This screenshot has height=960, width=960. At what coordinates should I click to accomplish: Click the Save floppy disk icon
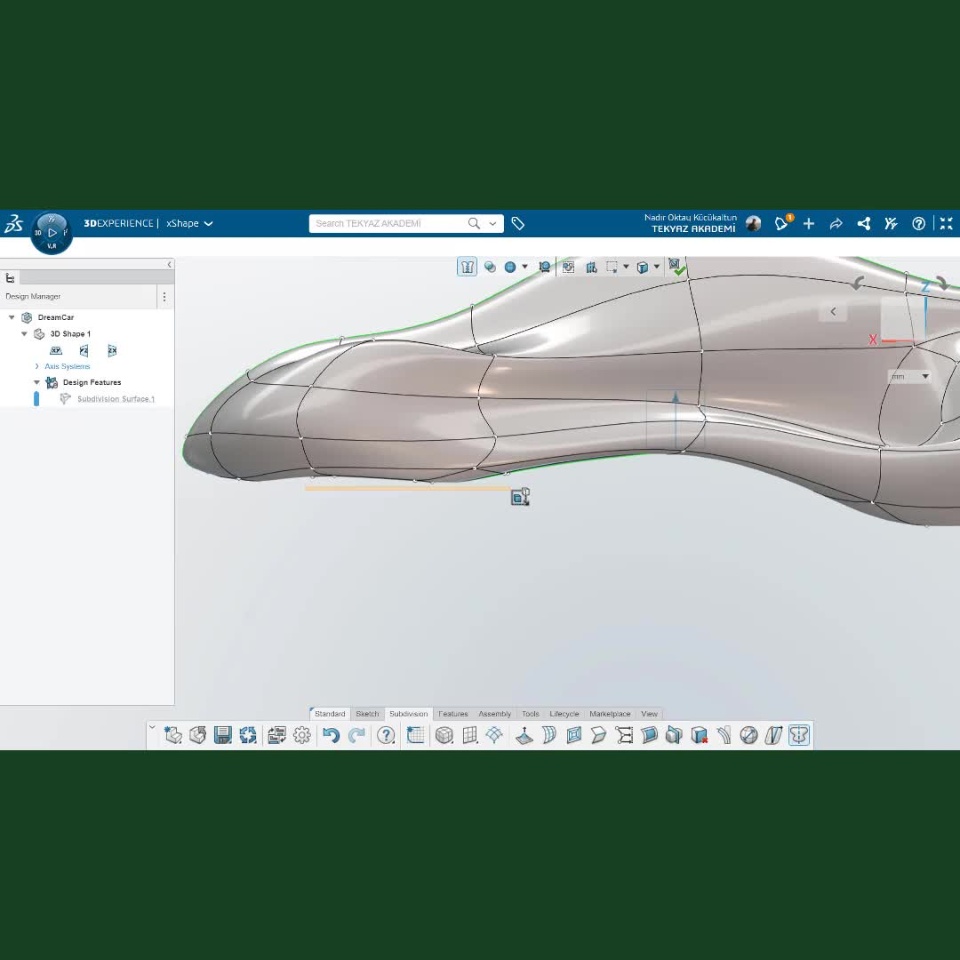tap(223, 735)
